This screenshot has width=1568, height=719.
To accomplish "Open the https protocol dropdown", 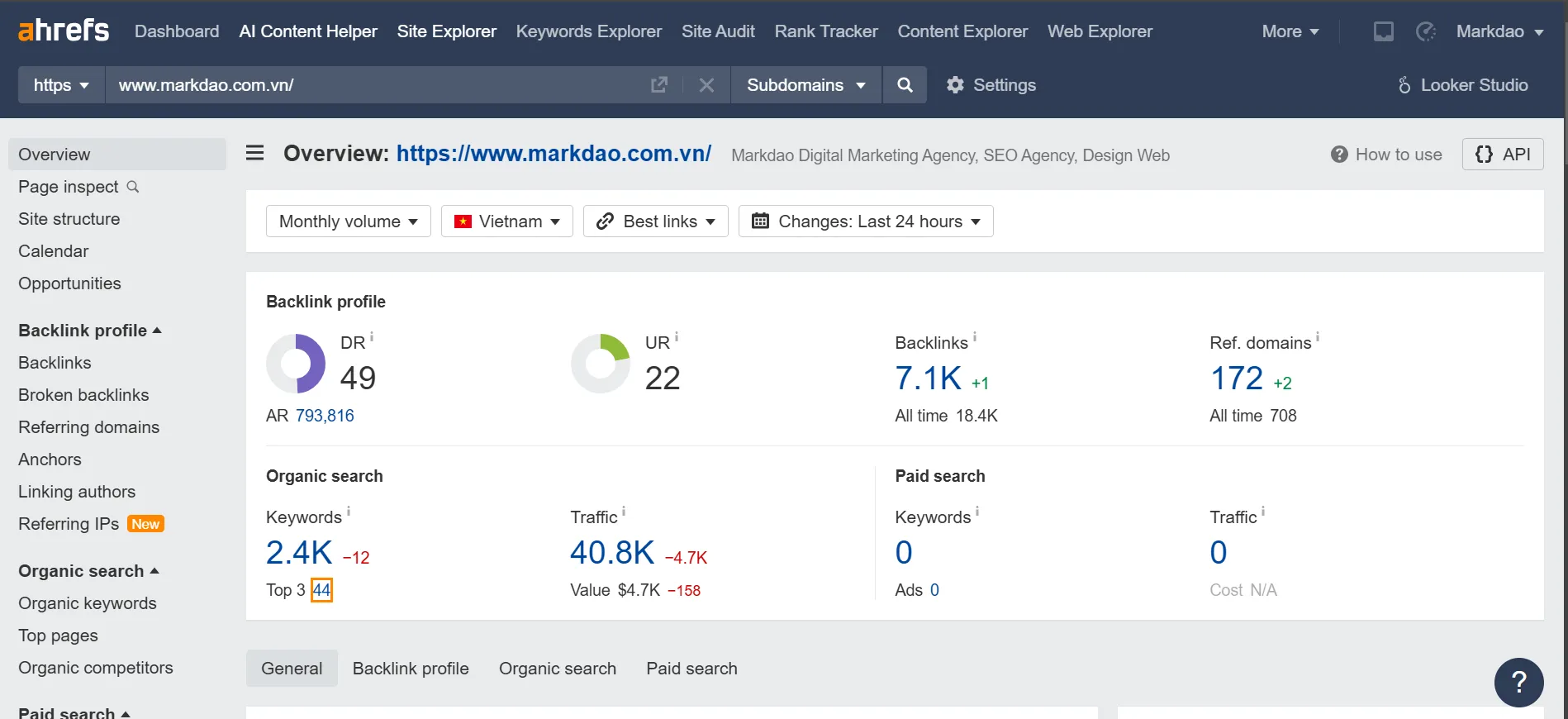I will [x=61, y=85].
